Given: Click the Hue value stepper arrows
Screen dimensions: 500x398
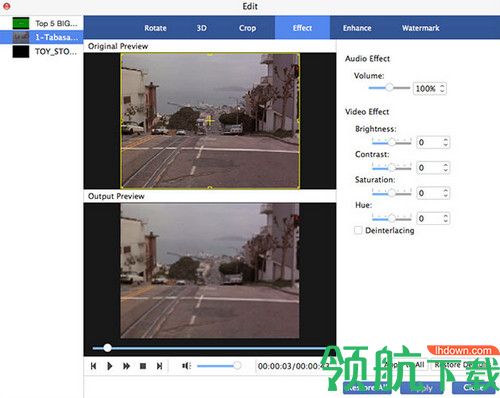Looking at the screenshot, I should pos(446,218).
